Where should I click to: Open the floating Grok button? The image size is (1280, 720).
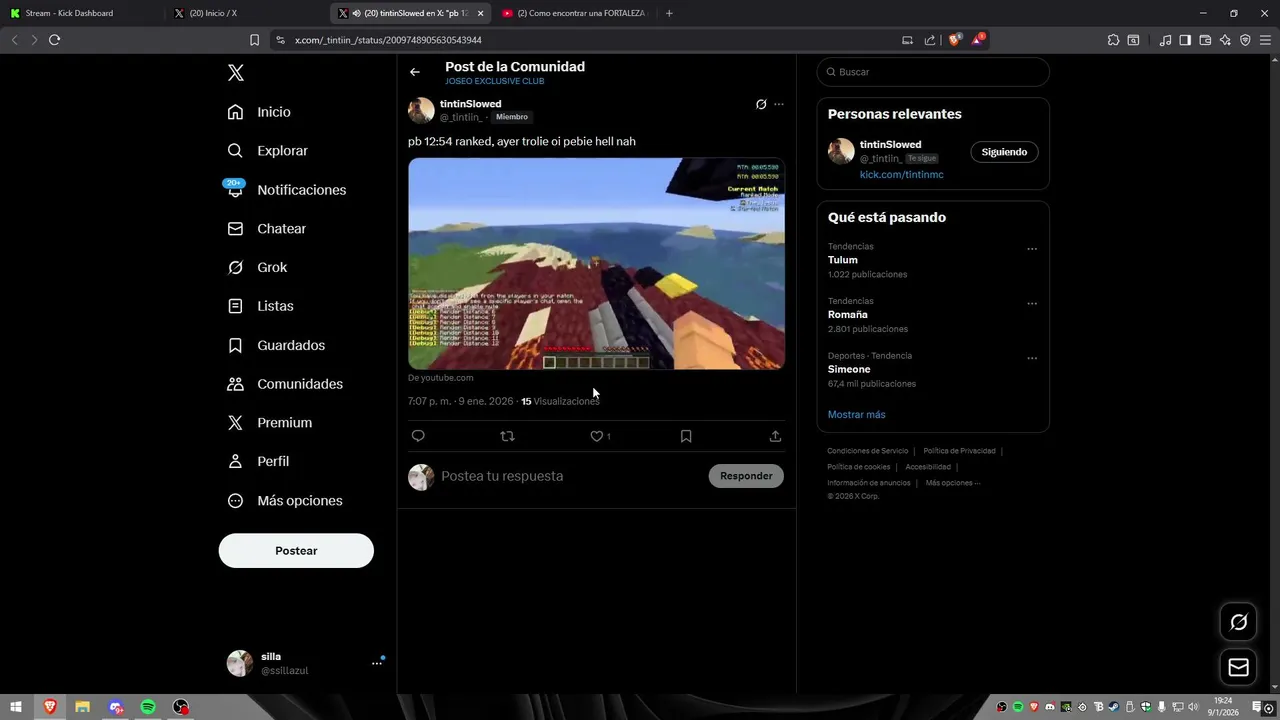click(1239, 622)
